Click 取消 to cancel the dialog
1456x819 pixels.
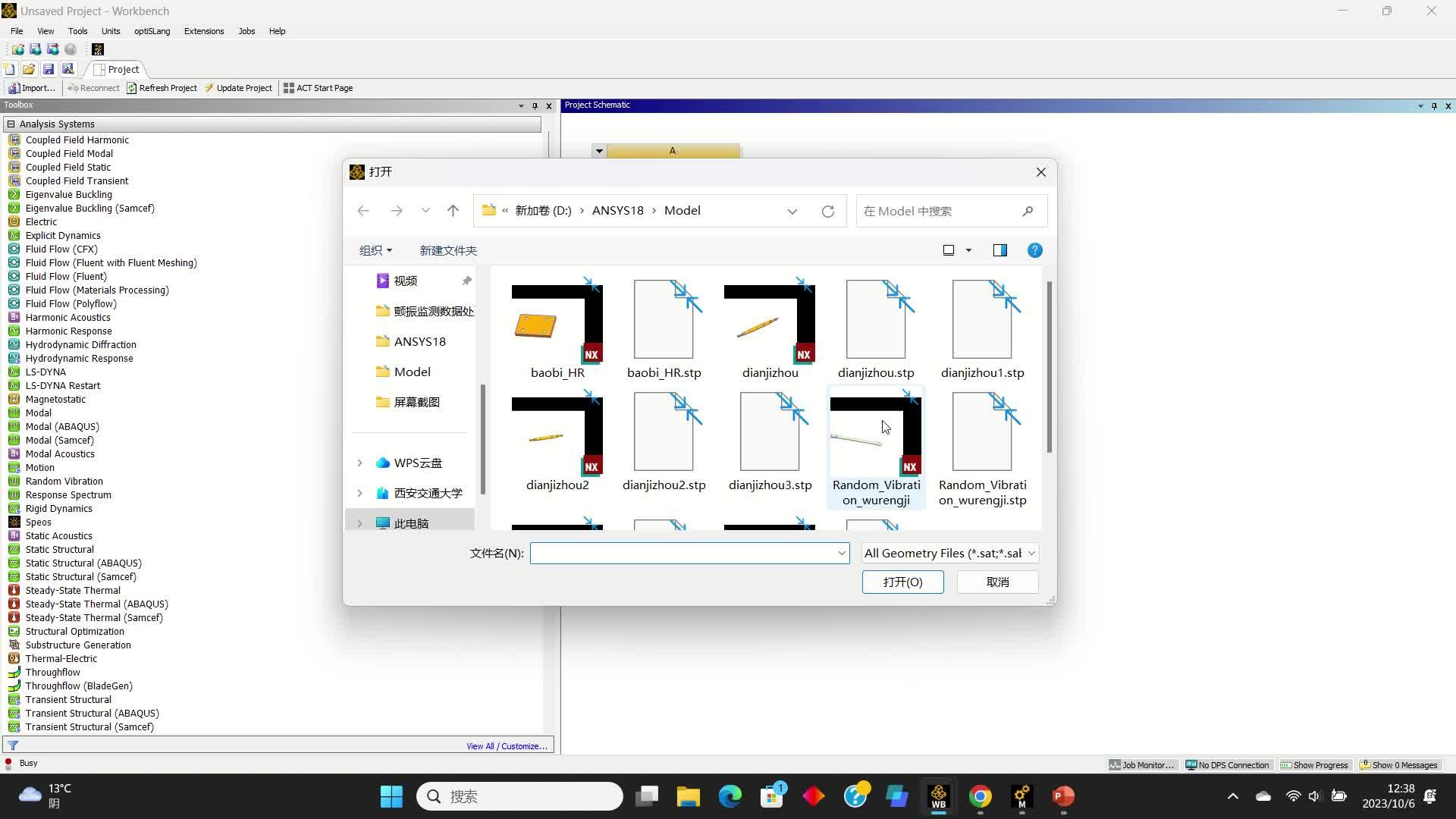point(996,582)
